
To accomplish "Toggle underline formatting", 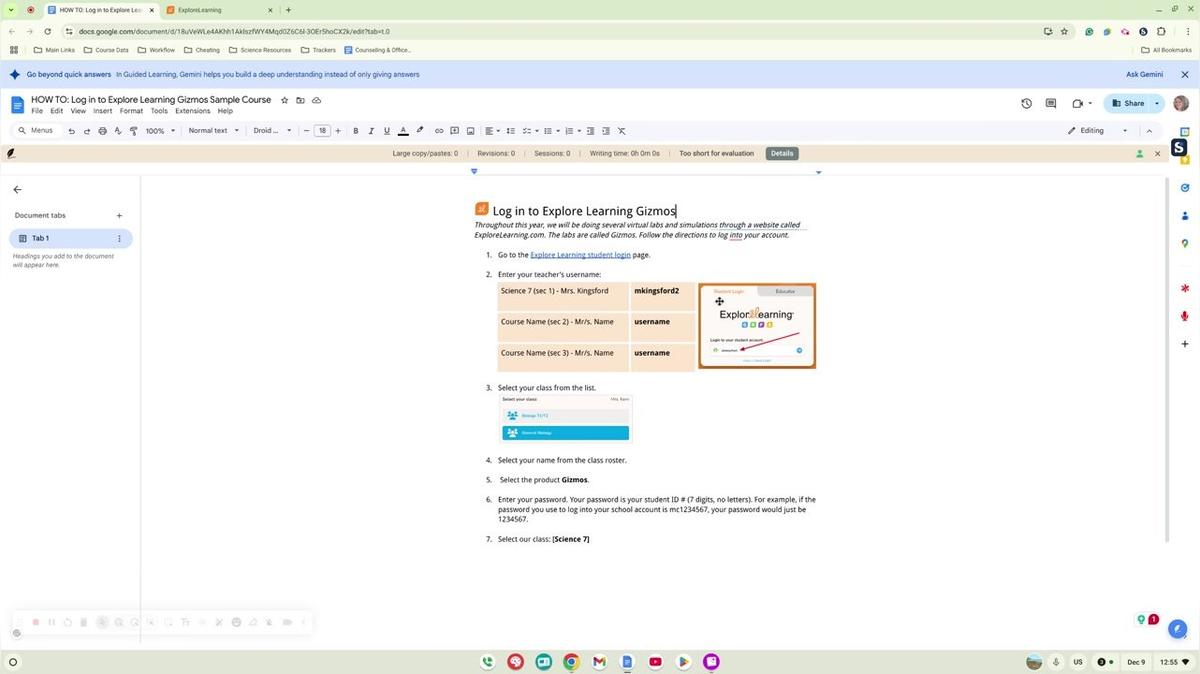I will (x=386, y=130).
